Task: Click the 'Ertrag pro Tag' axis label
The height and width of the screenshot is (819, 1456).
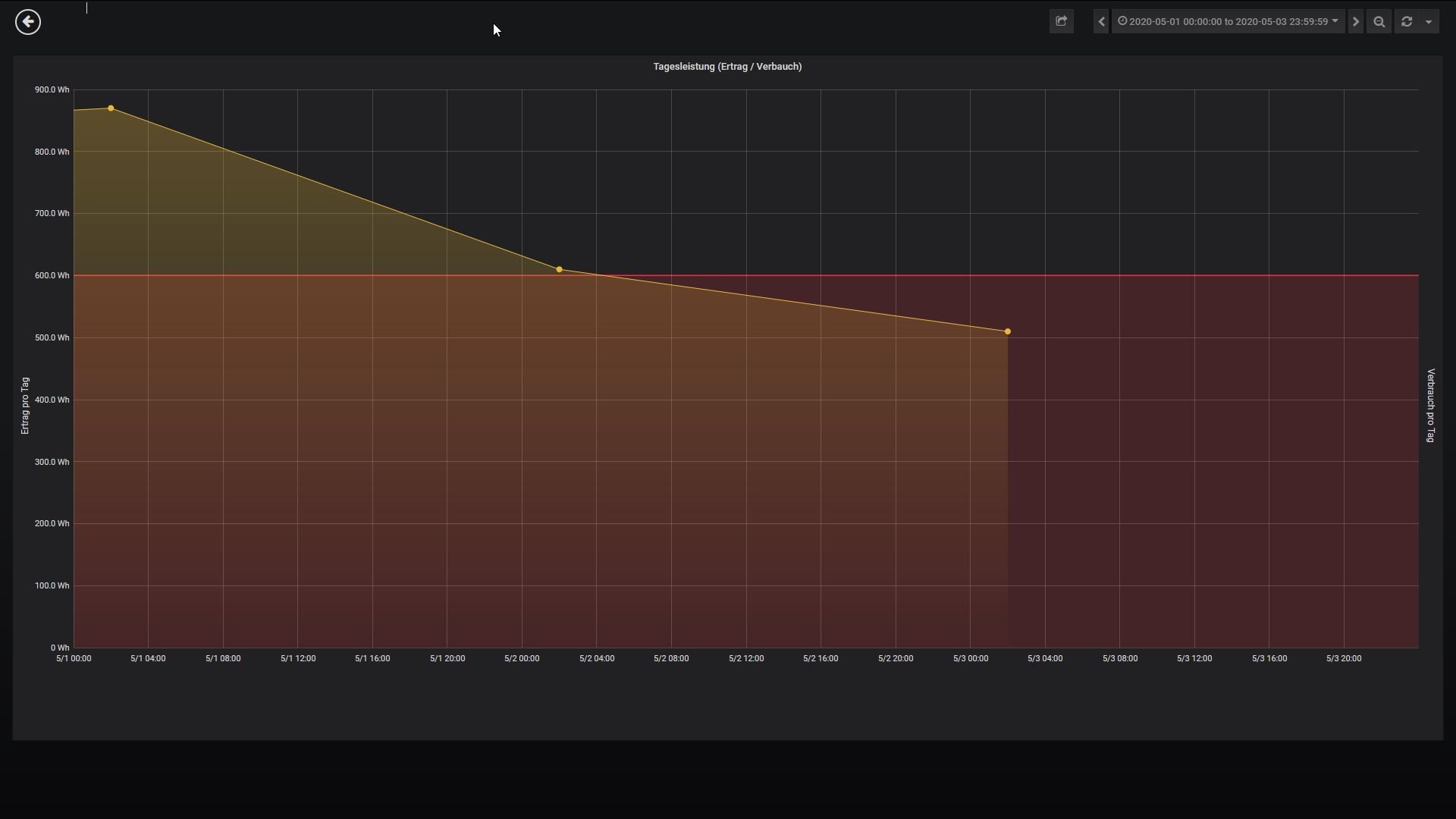Action: click(x=25, y=406)
